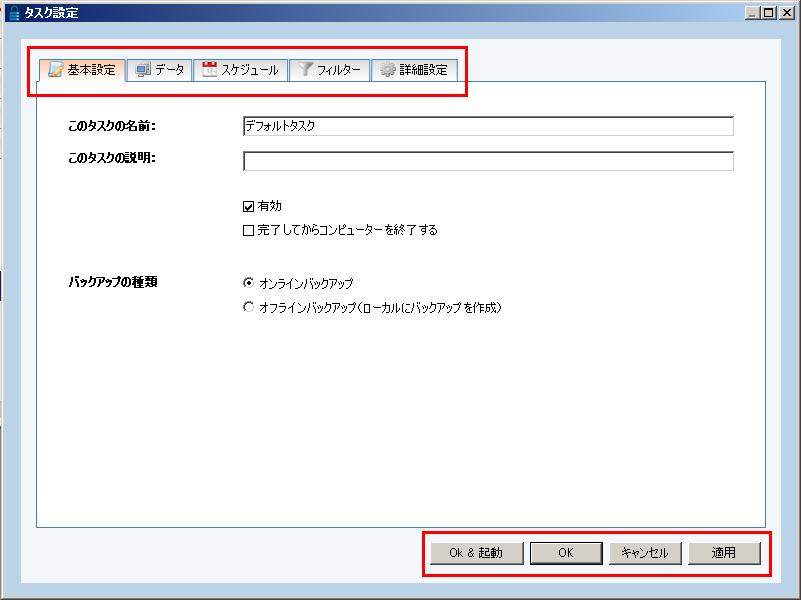Maximize the タスク設定 window
Screen dimensions: 801x600
tap(768, 13)
